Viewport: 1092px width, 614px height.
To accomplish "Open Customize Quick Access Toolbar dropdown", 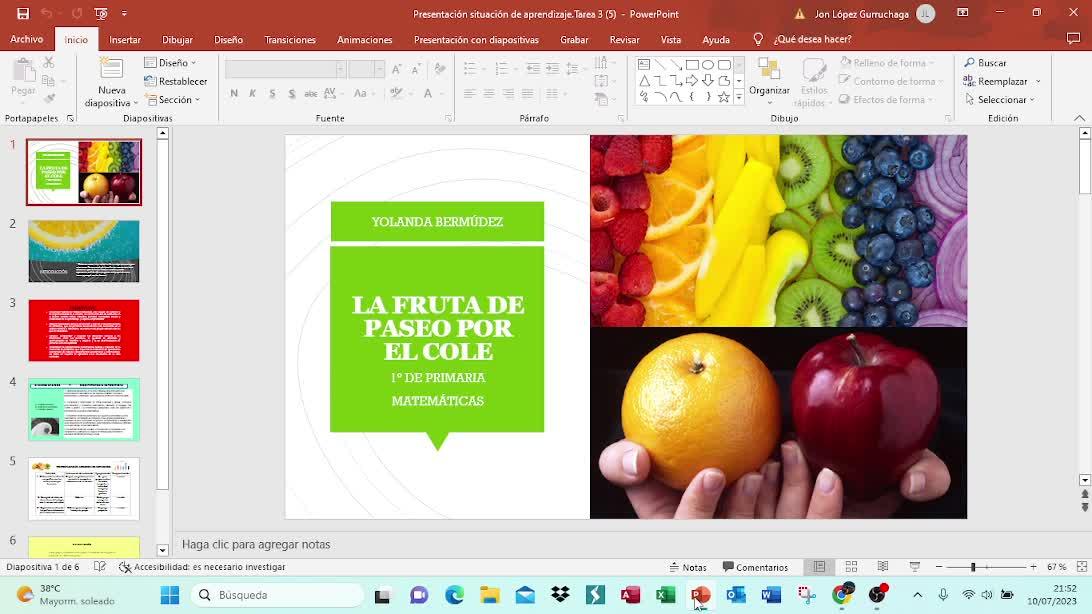I will coord(124,13).
